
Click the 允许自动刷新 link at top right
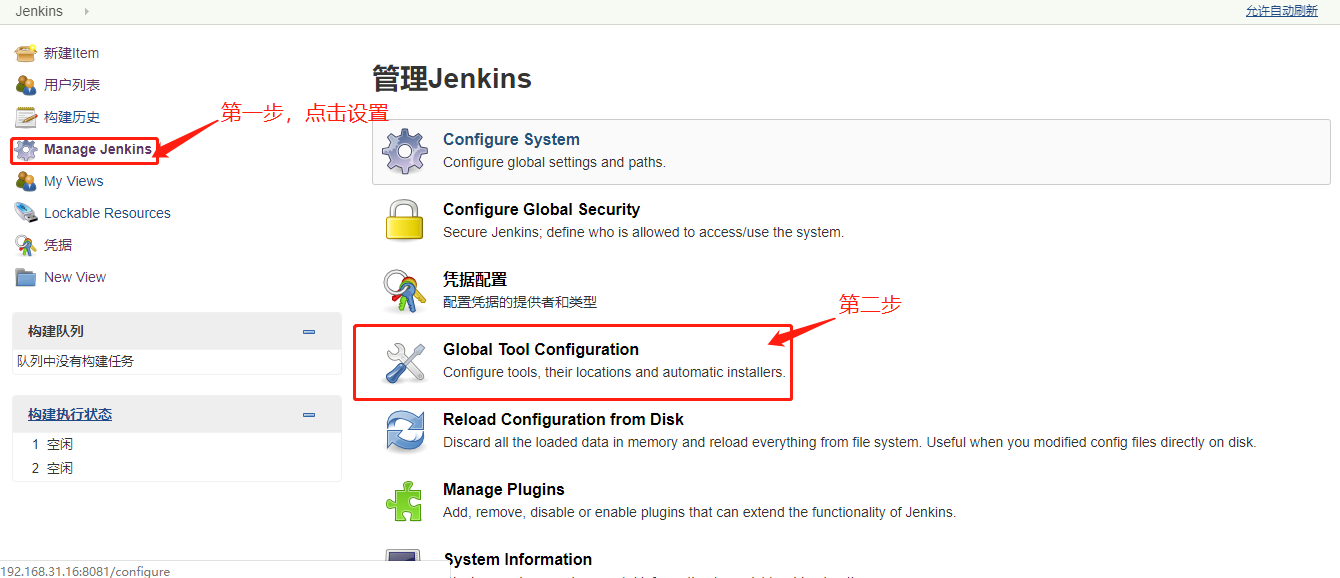(1282, 11)
